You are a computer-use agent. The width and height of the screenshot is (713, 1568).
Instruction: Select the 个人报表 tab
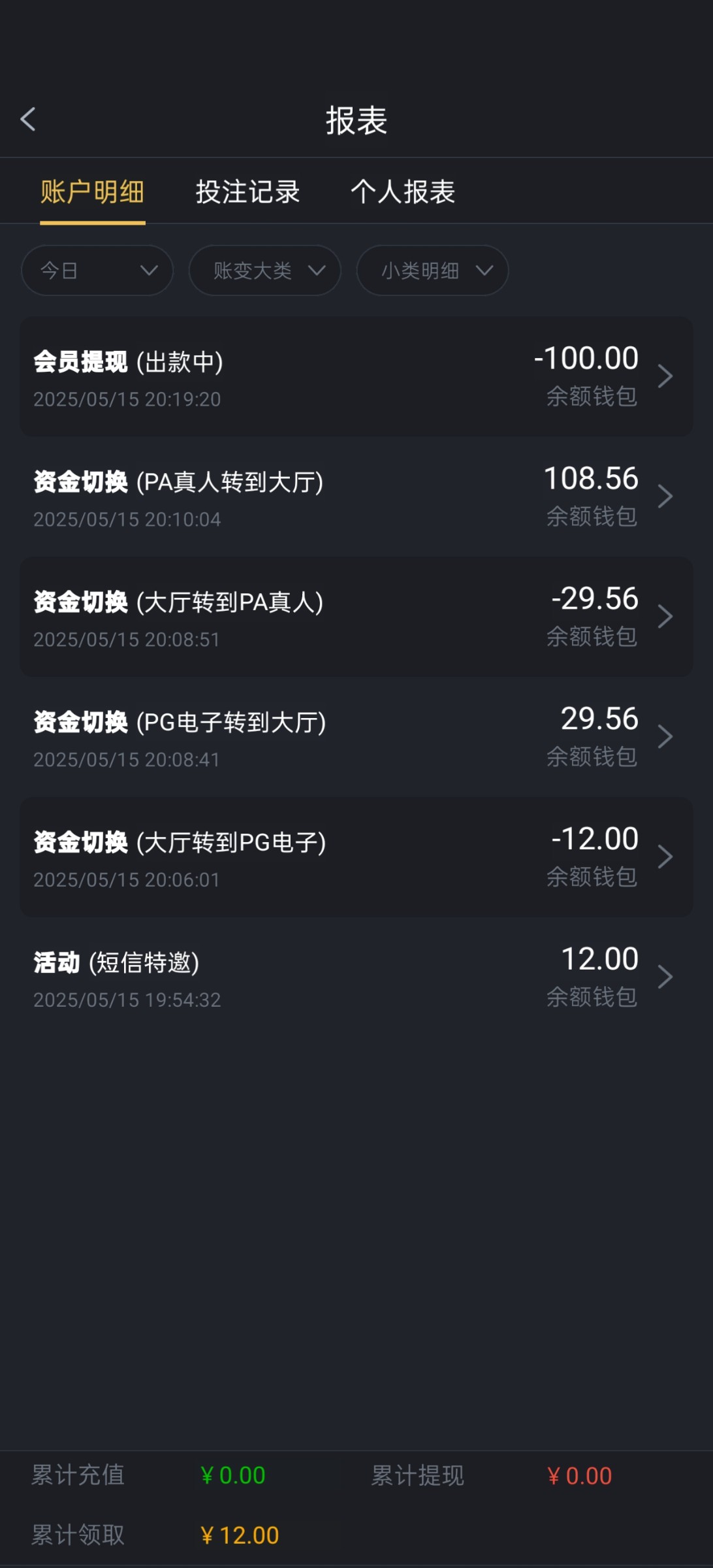[x=403, y=192]
